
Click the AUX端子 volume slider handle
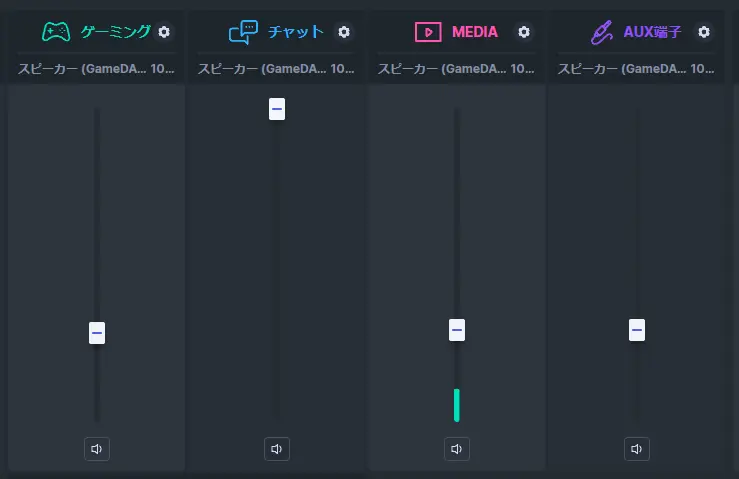pos(637,330)
